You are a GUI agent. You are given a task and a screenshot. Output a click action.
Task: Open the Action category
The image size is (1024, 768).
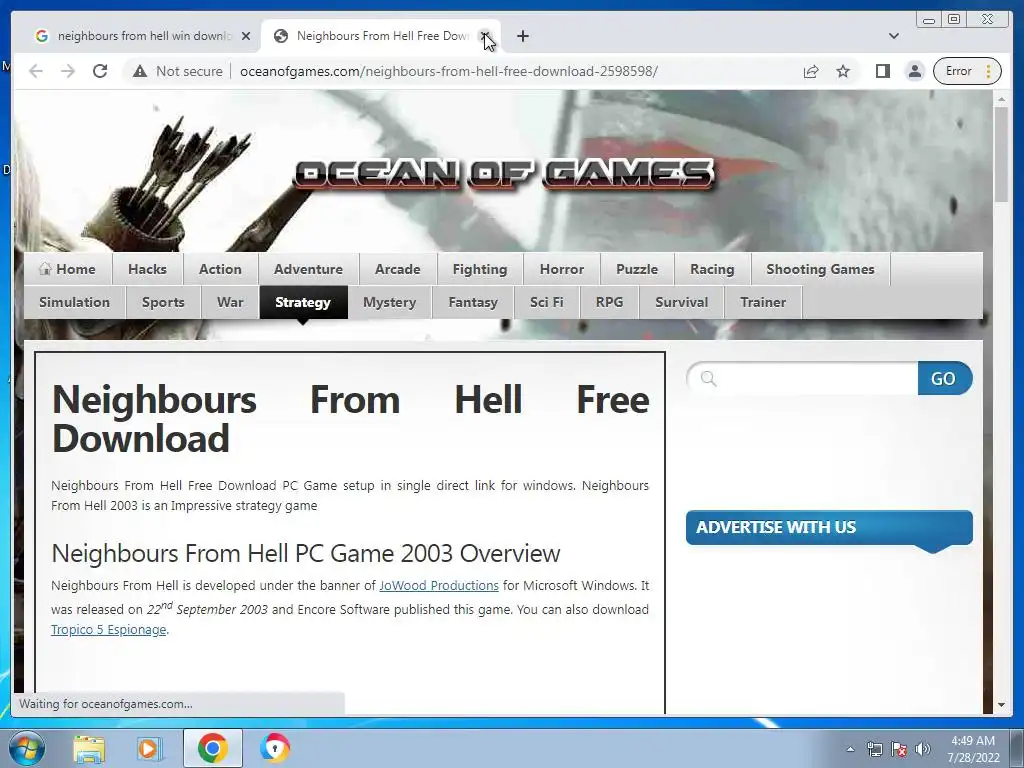coord(220,269)
